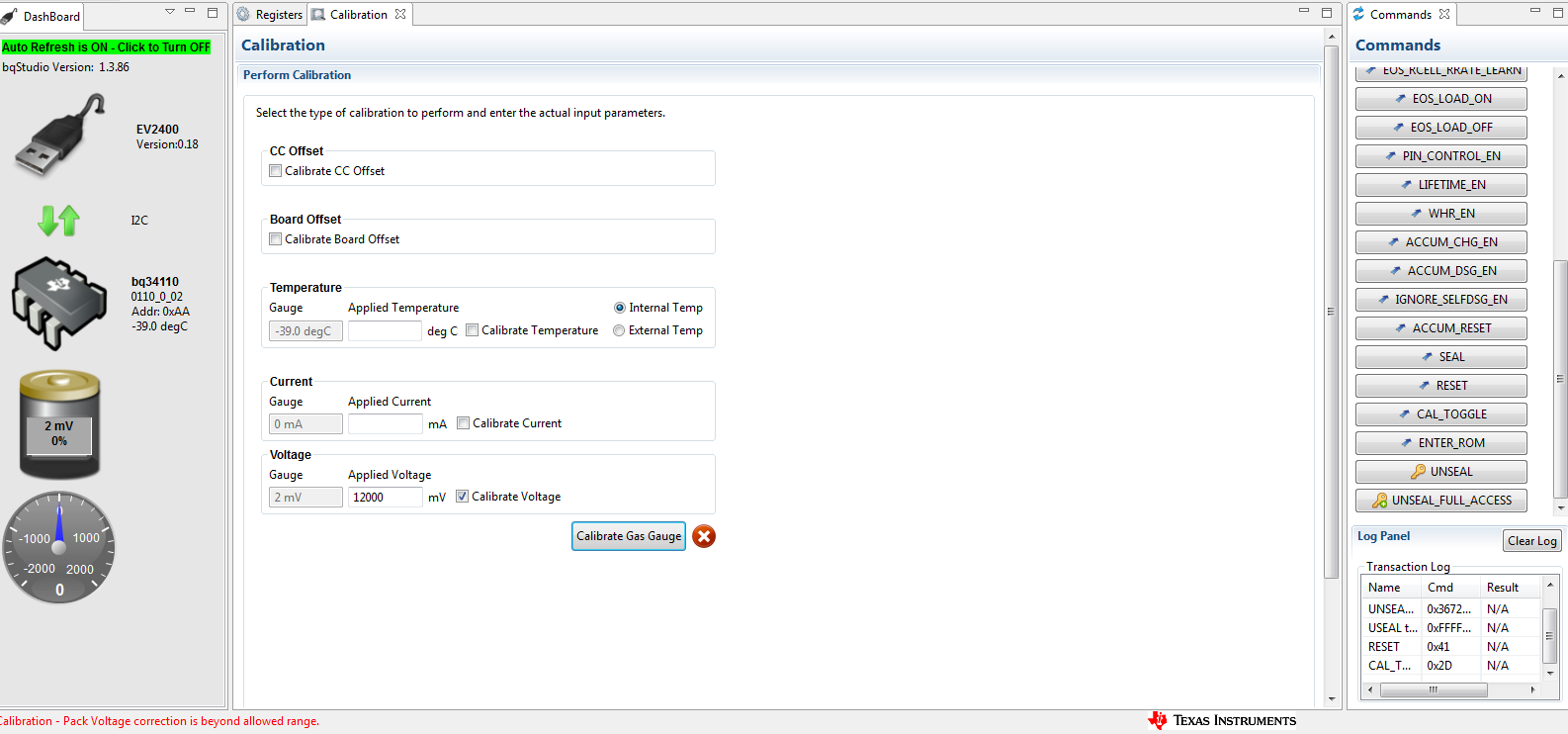The height and width of the screenshot is (734, 1568).
Task: Enable Calibrate Board Offset checkbox
Action: click(276, 239)
